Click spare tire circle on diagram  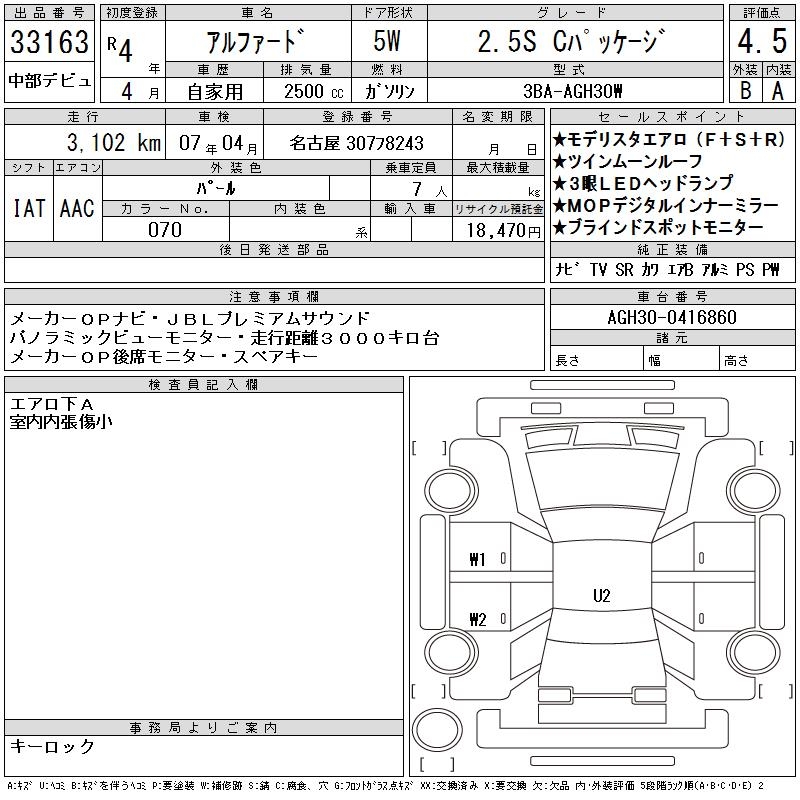[x=437, y=729]
